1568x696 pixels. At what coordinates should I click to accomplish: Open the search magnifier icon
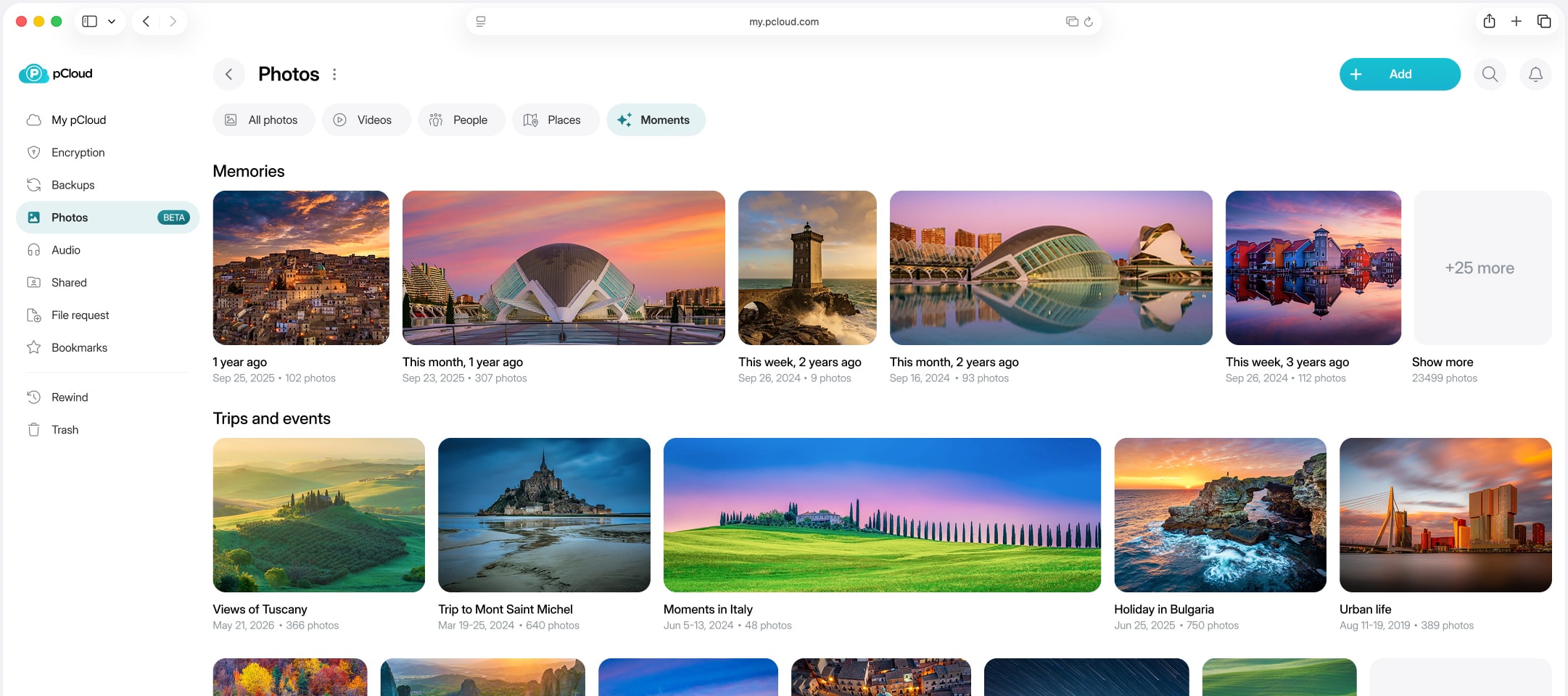click(1490, 74)
